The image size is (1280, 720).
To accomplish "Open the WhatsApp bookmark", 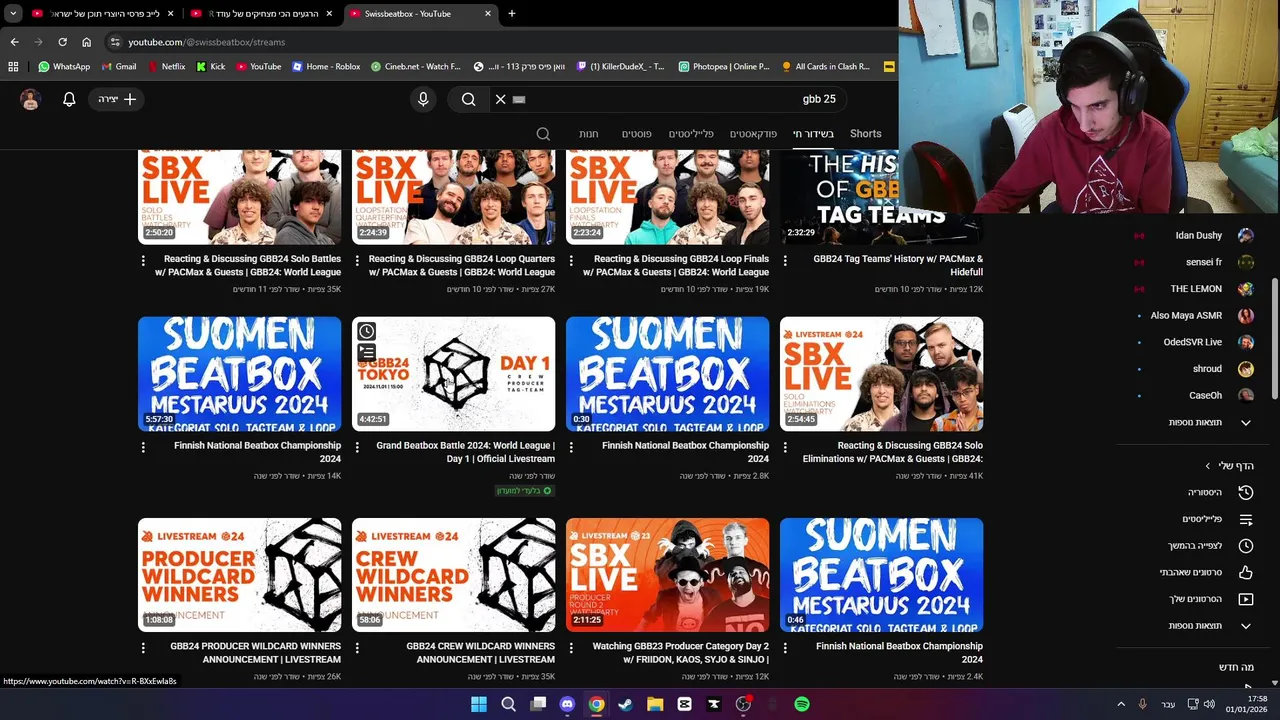I will 64,67.
